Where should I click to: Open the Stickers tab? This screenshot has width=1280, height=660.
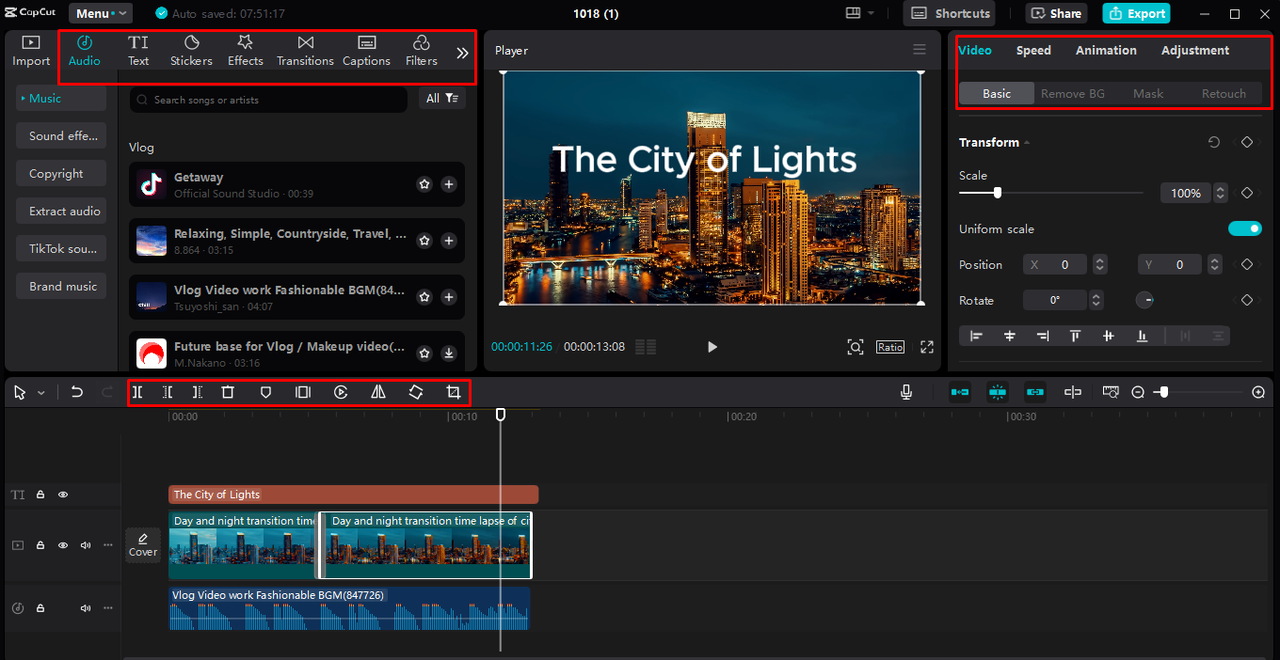[191, 51]
